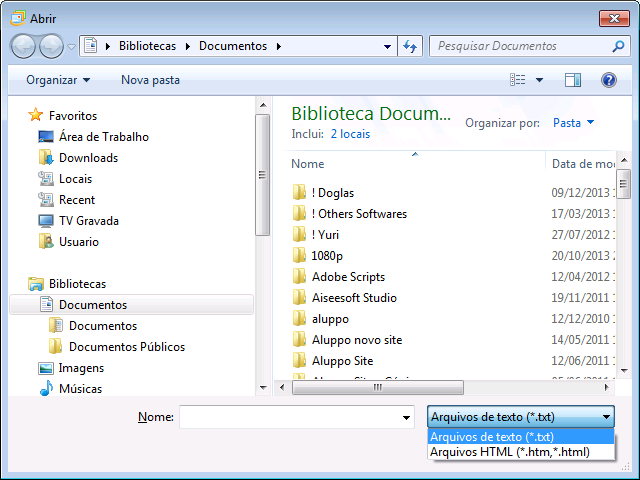Expand the arrow after Bibliotecas in path

(188, 46)
